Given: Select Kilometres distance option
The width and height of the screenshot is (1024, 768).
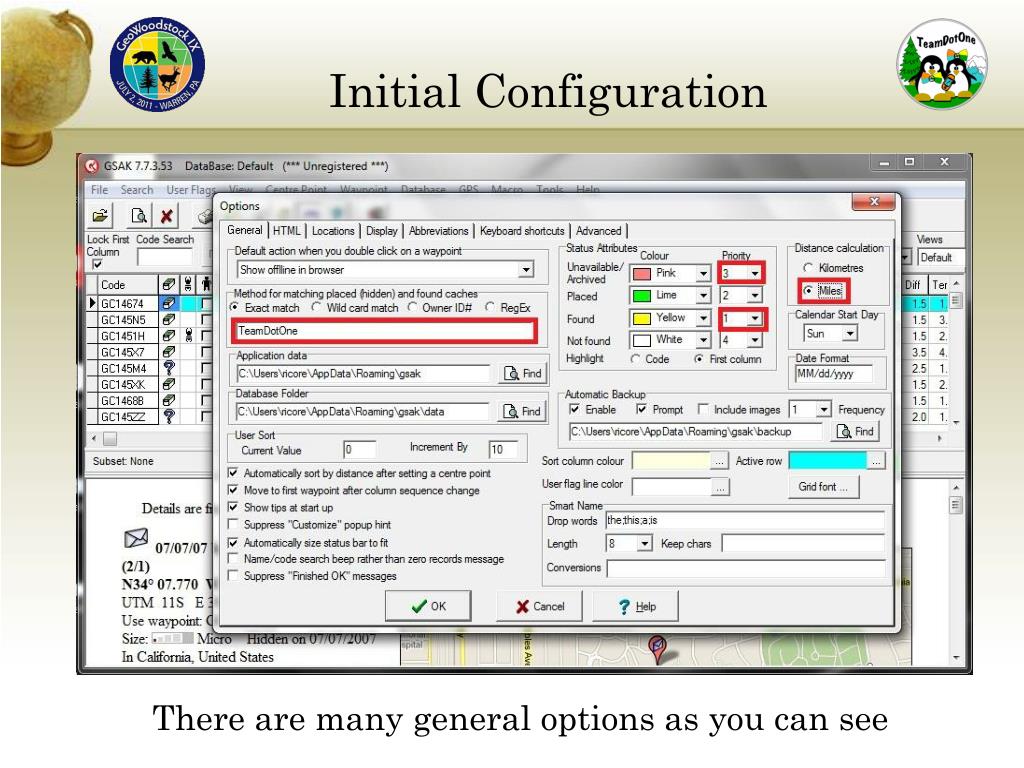Looking at the screenshot, I should [x=808, y=268].
